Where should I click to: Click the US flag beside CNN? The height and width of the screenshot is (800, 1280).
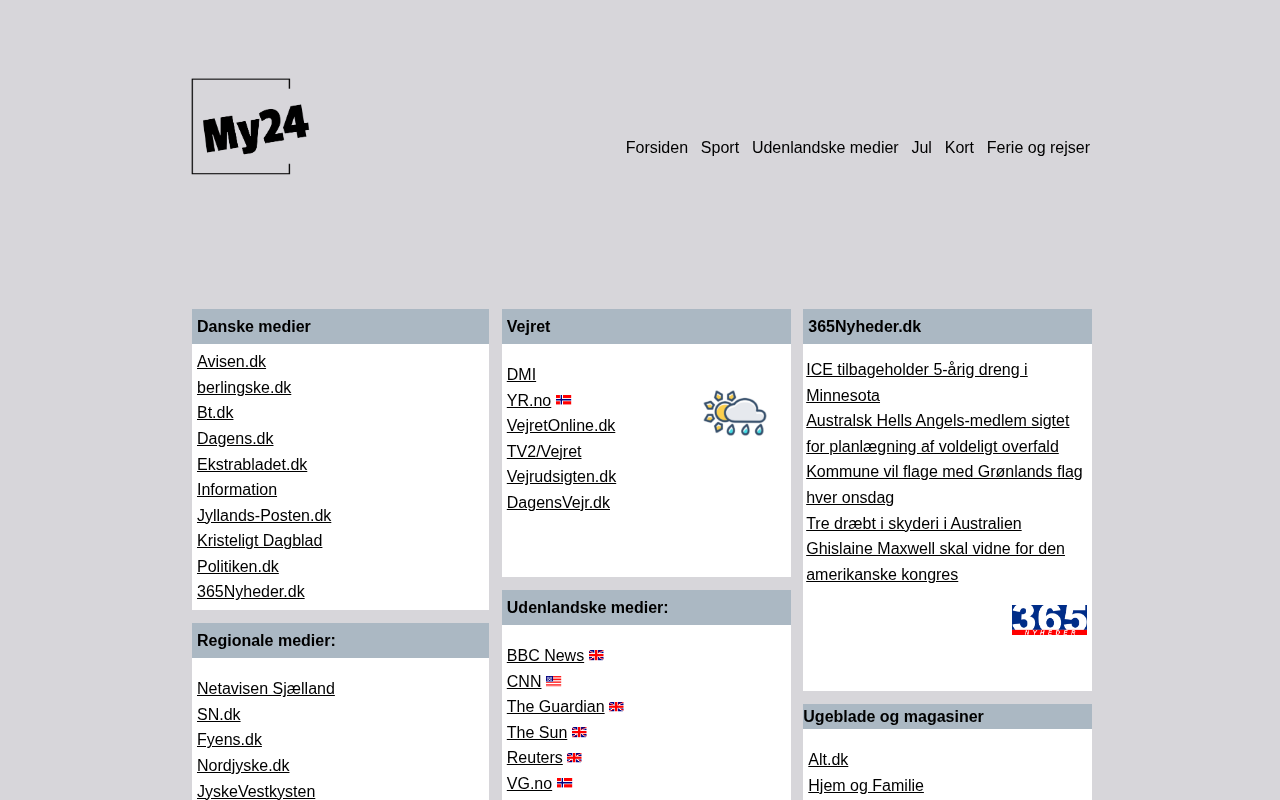554,681
